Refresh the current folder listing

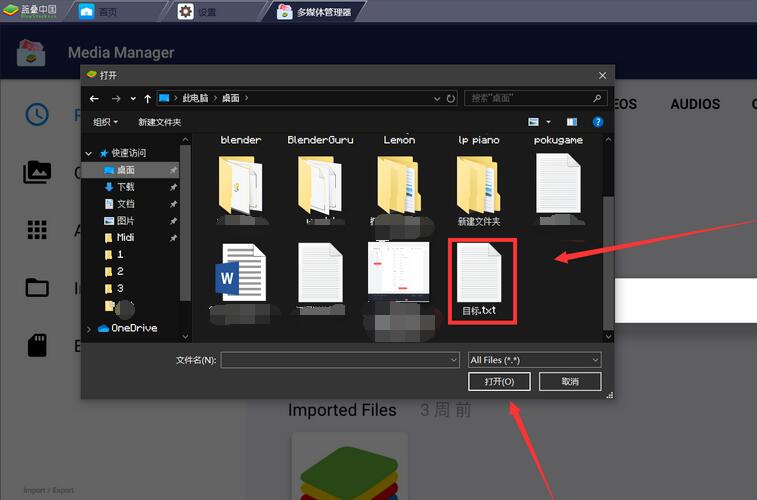click(451, 99)
